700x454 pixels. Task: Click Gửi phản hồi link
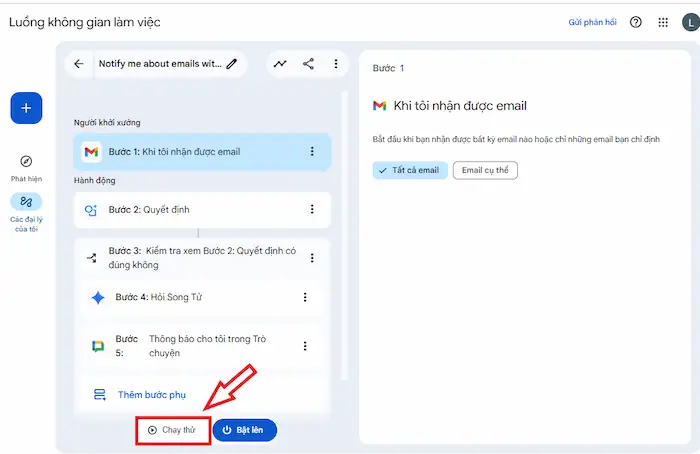(592, 22)
